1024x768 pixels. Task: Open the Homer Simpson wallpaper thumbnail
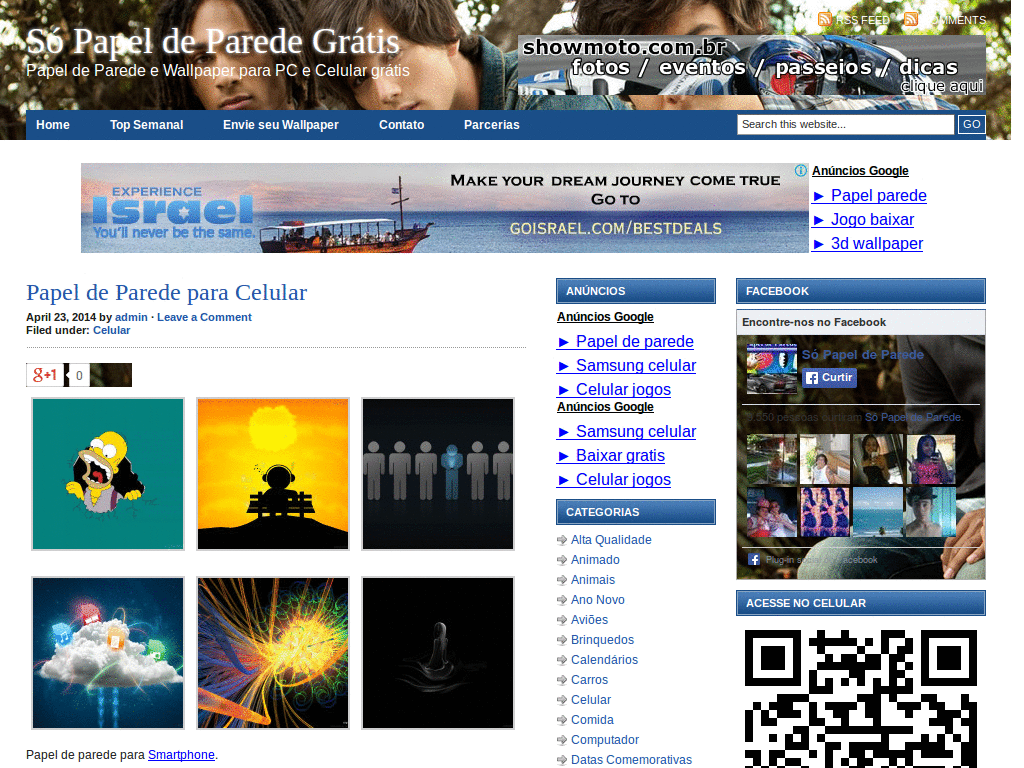coord(108,474)
